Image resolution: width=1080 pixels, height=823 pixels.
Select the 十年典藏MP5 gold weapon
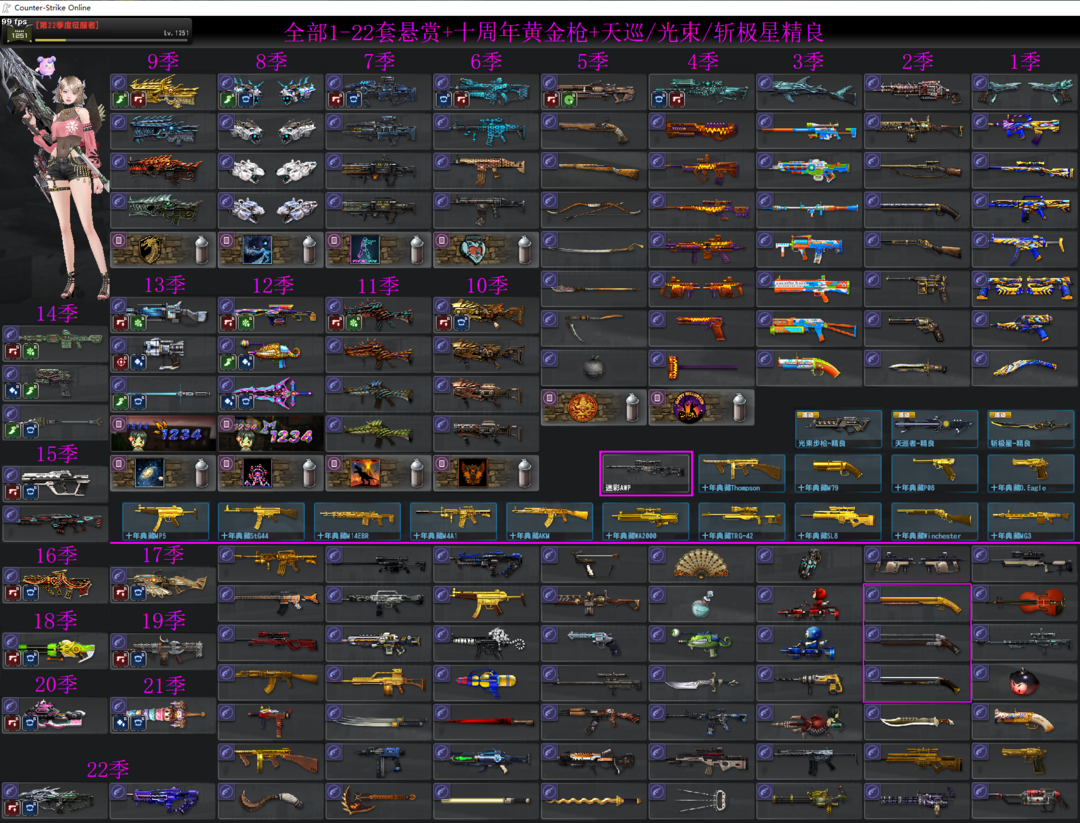(x=165, y=521)
